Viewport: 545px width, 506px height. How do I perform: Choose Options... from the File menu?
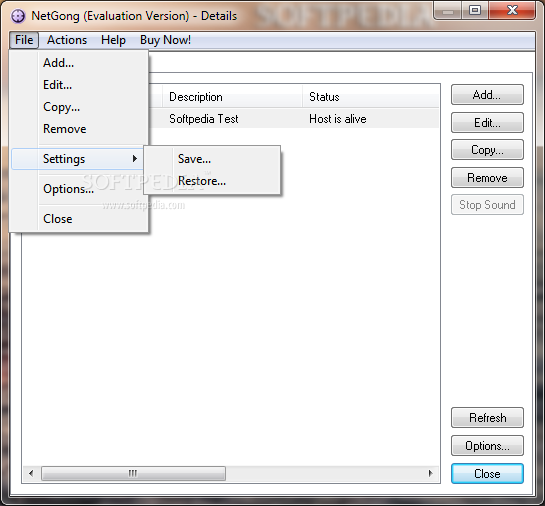(79, 189)
